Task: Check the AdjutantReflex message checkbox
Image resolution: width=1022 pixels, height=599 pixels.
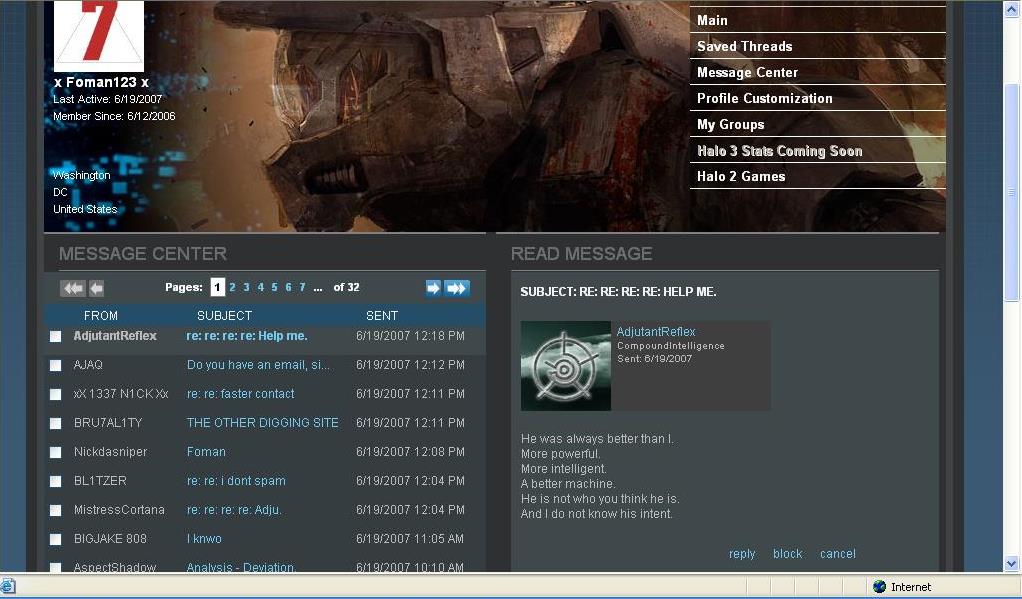Action: (56, 337)
